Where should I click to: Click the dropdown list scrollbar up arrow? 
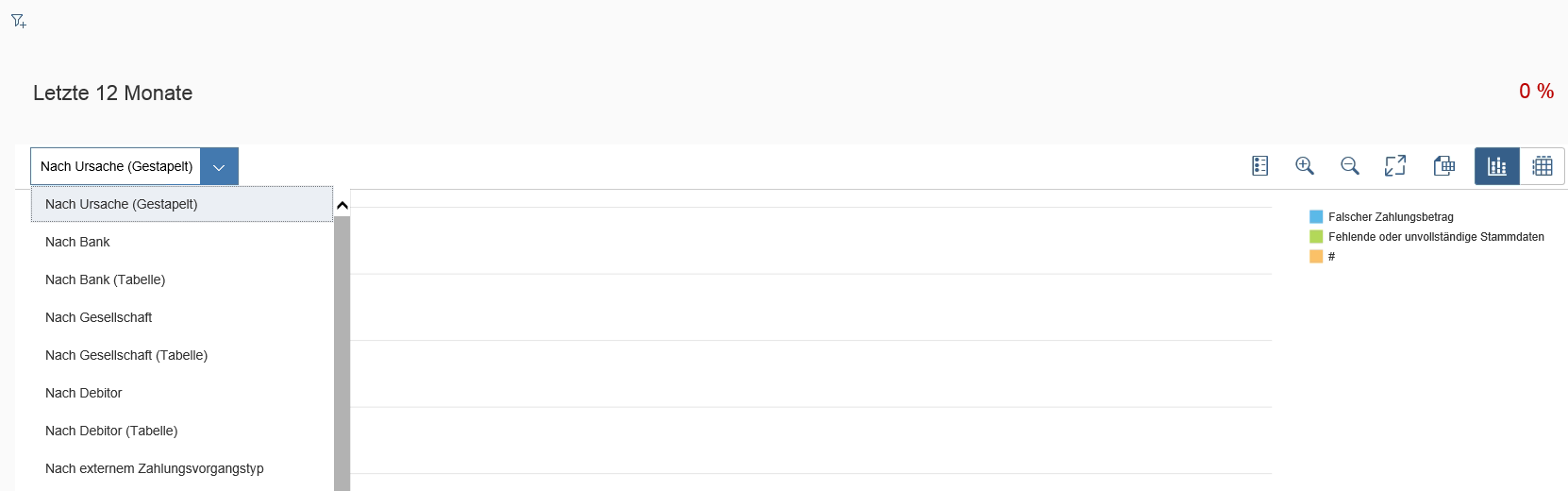coord(342,205)
